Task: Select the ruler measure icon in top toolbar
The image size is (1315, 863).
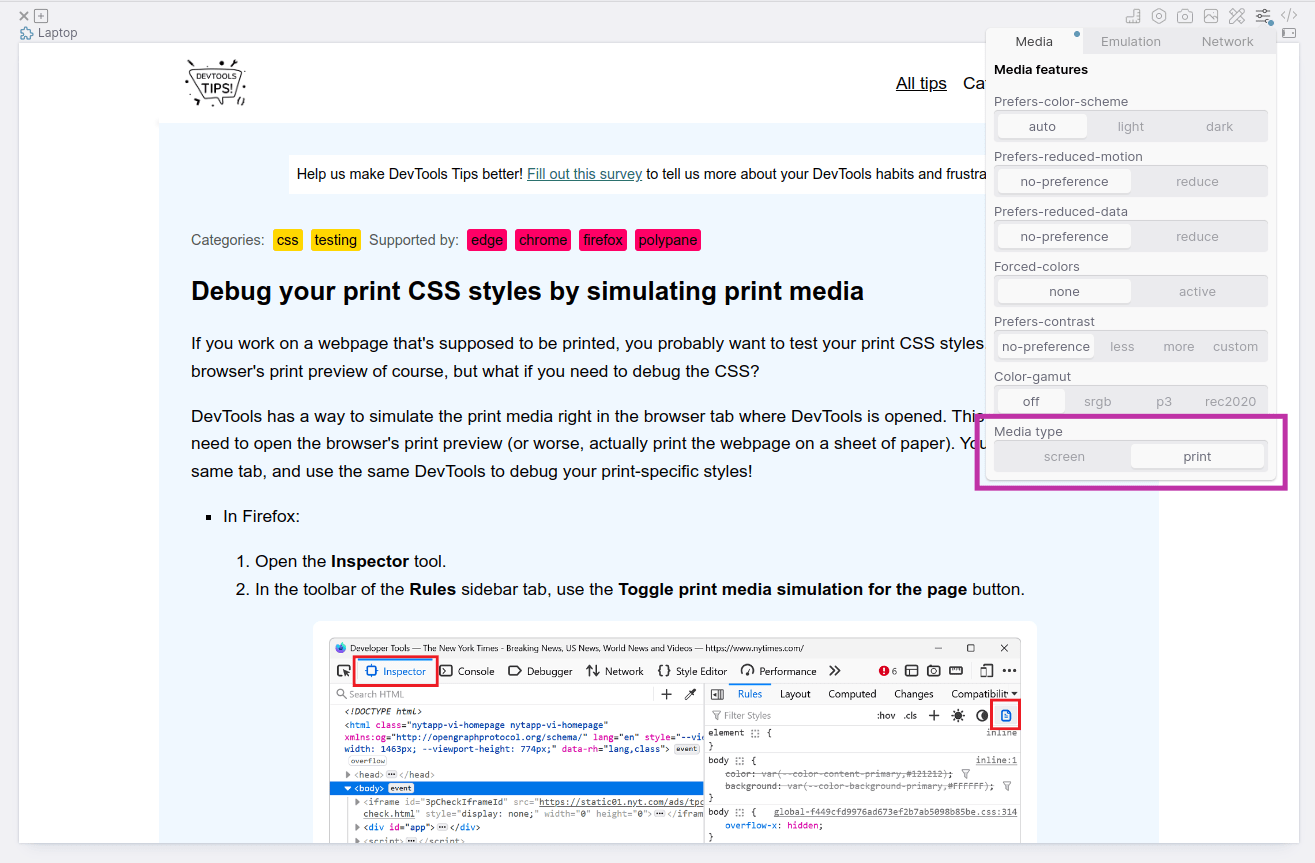Action: pyautogui.click(x=1133, y=16)
